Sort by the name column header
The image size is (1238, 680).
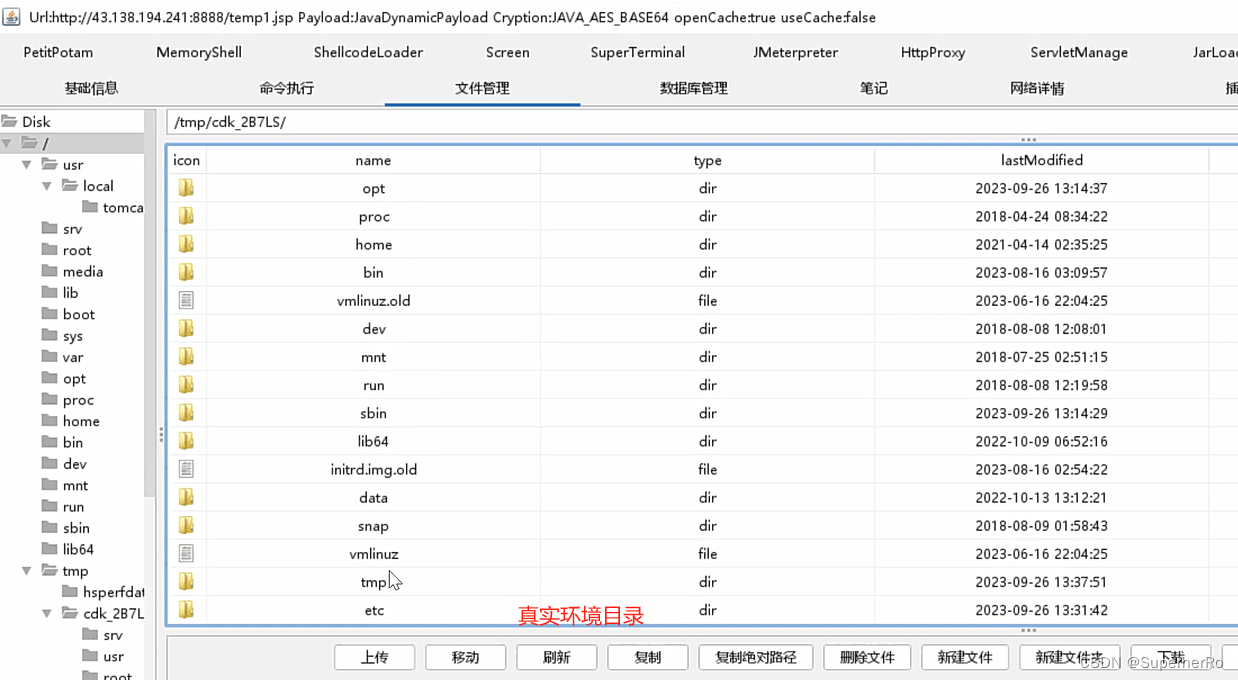373,160
